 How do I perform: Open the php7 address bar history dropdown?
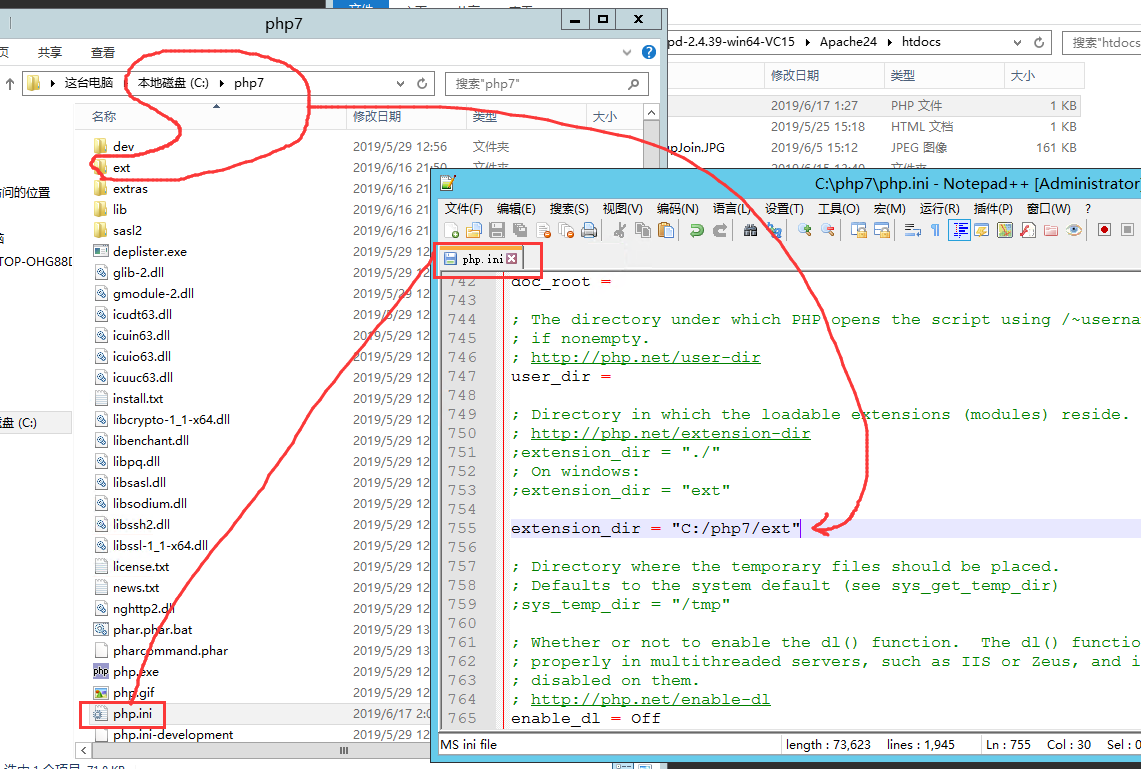(x=402, y=84)
